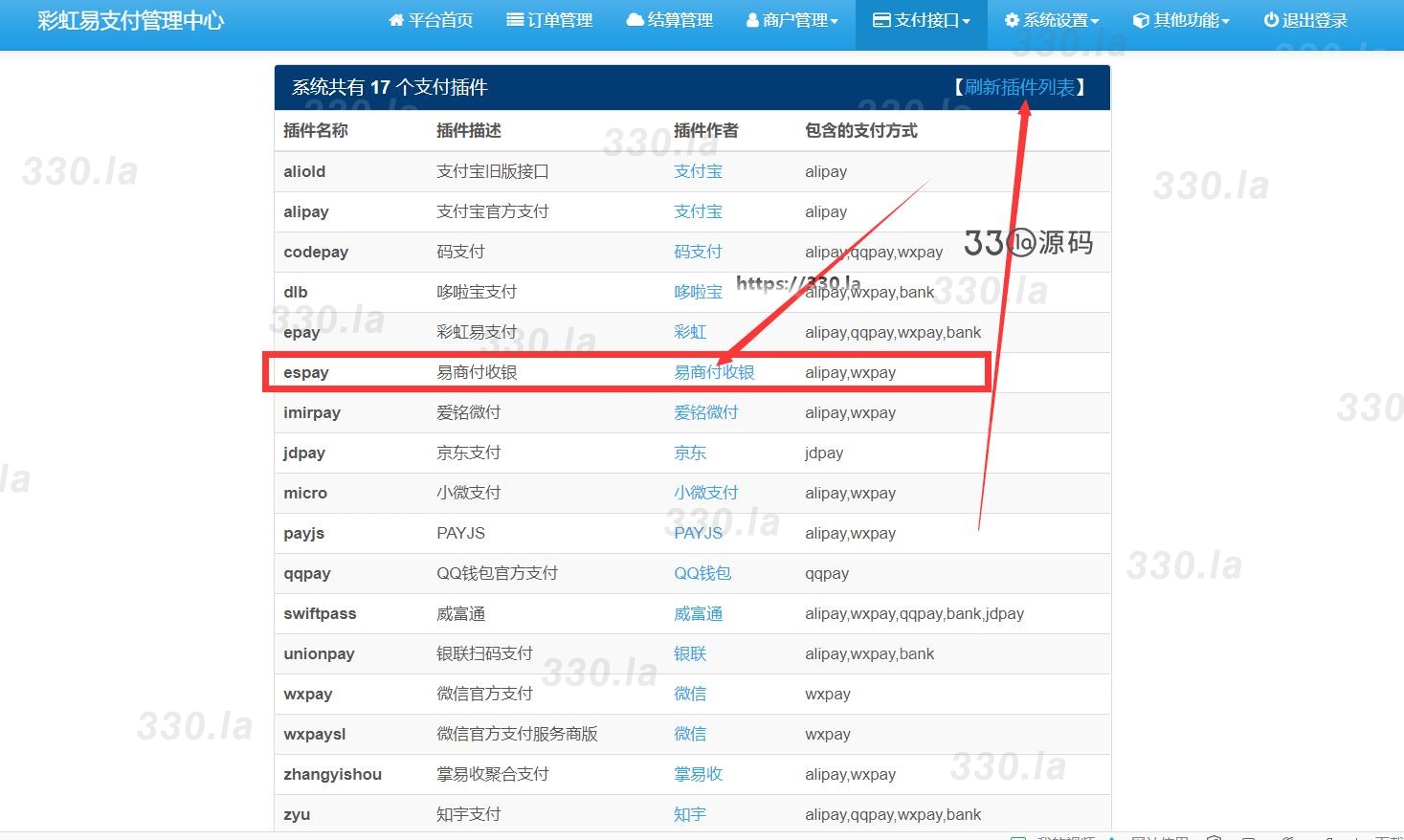Image resolution: width=1404 pixels, height=840 pixels.
Task: Expand the 支付接口 dropdown caret
Action: [x=966, y=21]
